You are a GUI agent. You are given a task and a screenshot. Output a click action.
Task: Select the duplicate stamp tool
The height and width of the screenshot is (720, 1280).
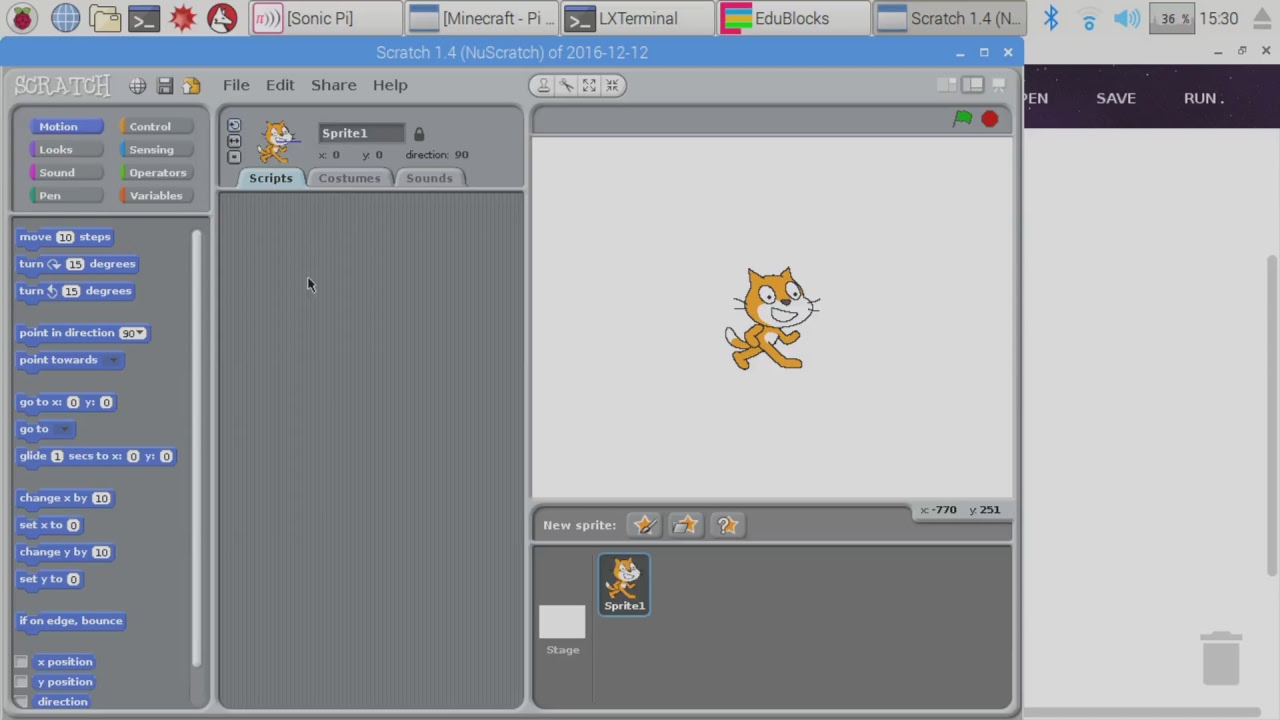pyautogui.click(x=543, y=85)
